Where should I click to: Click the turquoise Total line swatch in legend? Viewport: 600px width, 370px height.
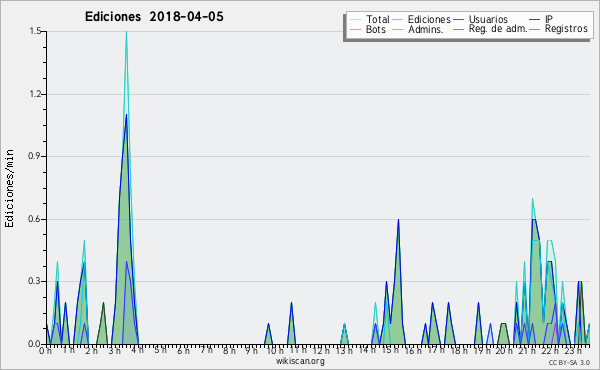pos(355,20)
